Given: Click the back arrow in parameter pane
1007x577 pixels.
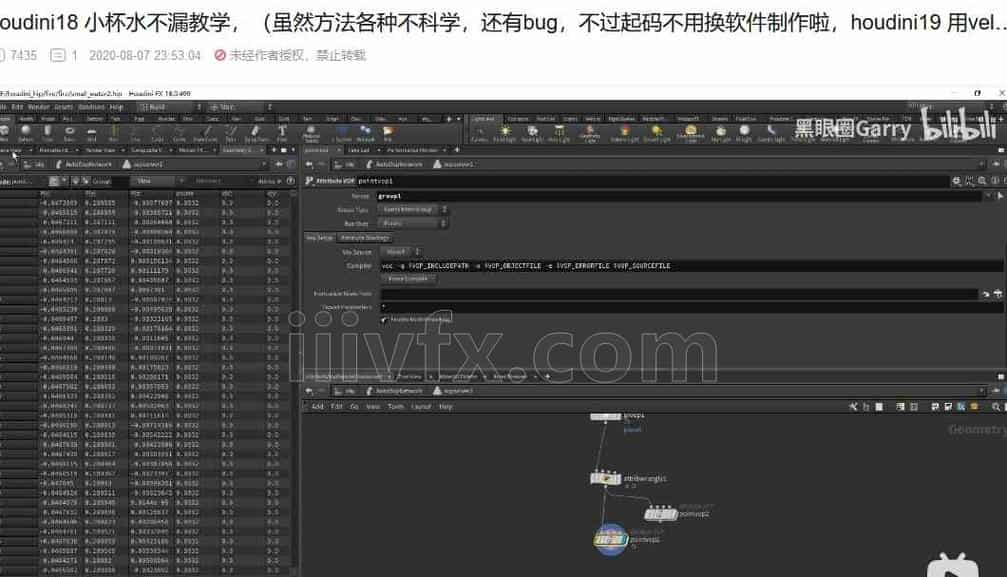Looking at the screenshot, I should pyautogui.click(x=310, y=164).
